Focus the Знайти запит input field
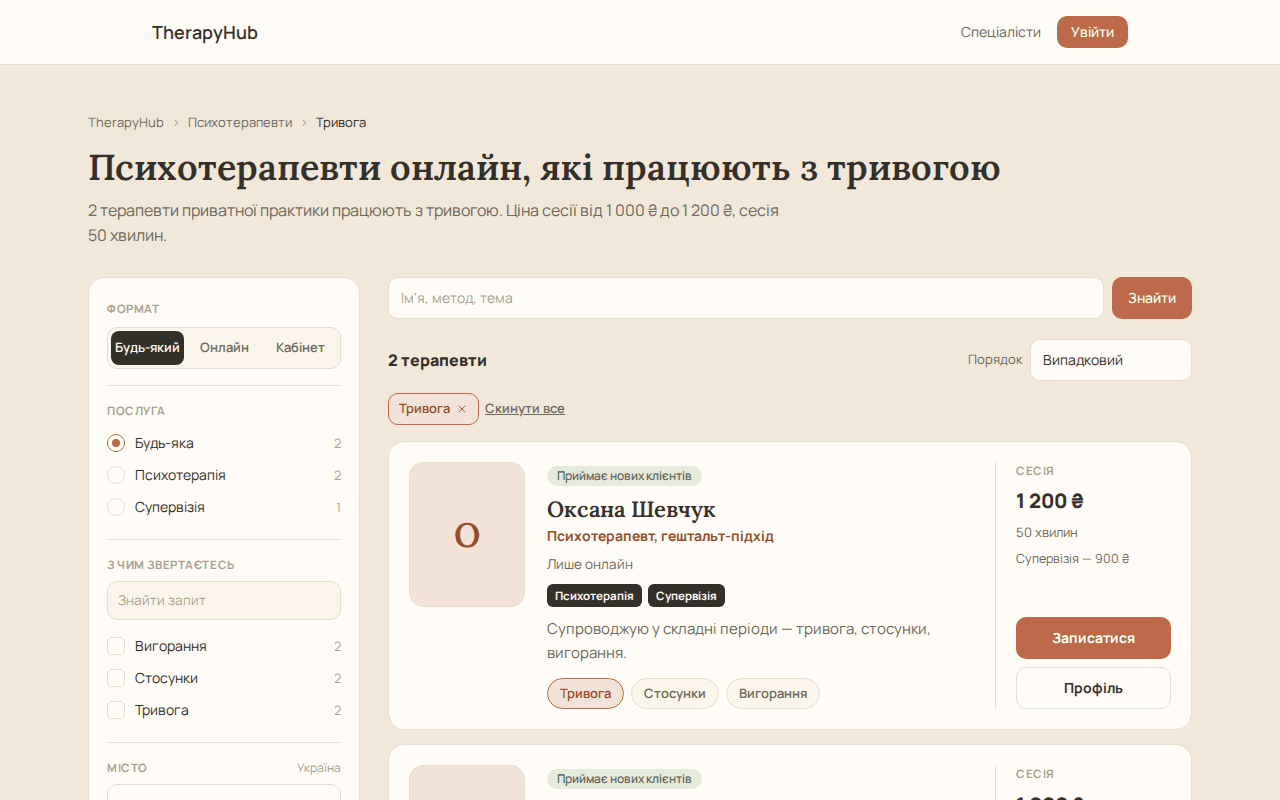Image resolution: width=1280 pixels, height=800 pixels. pos(224,601)
